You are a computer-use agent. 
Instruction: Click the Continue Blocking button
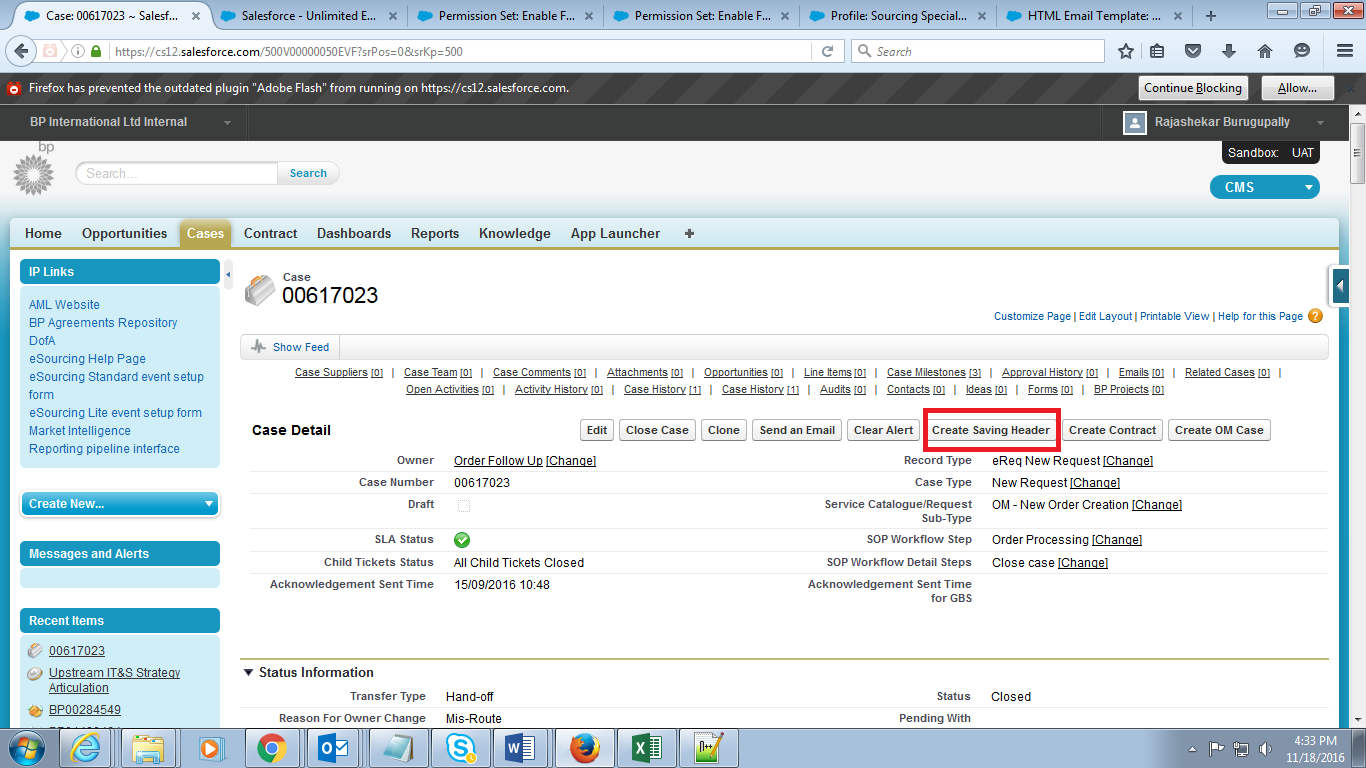click(1193, 88)
